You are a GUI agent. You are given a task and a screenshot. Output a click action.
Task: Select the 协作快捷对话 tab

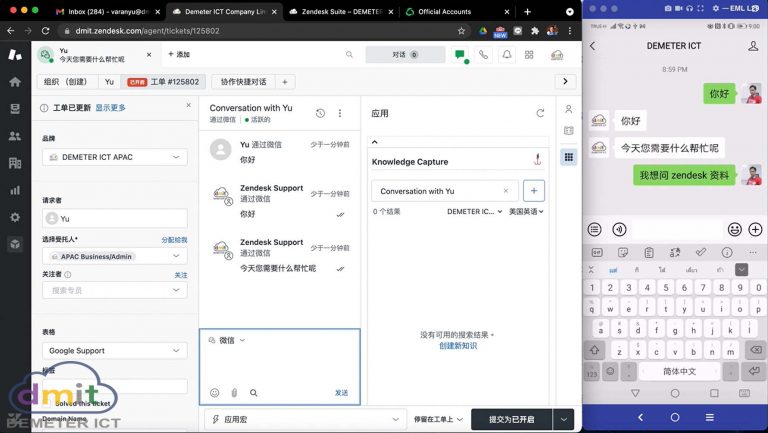tap(243, 82)
